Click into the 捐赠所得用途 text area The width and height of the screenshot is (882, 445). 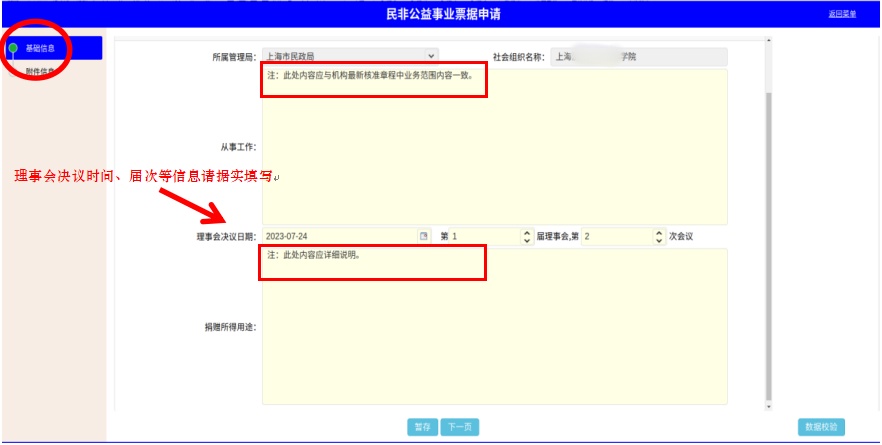click(494, 326)
